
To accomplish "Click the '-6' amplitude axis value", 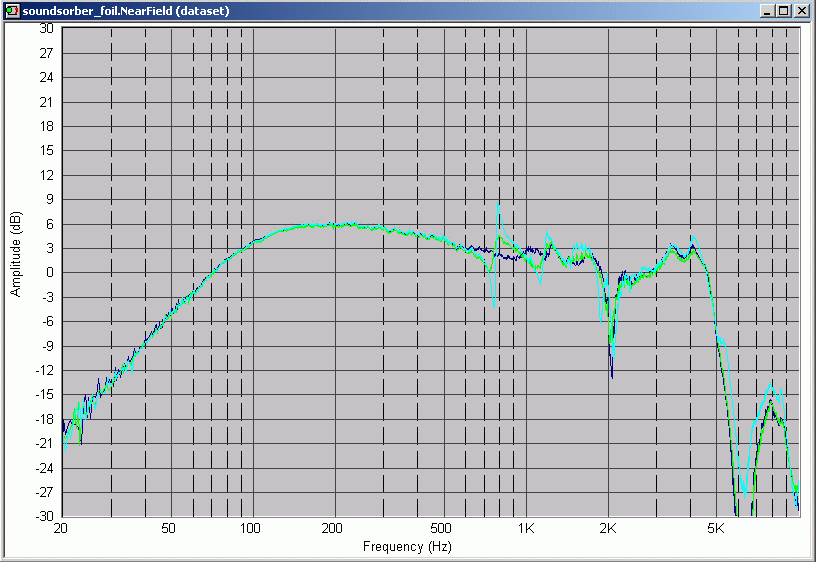I will click(47, 321).
